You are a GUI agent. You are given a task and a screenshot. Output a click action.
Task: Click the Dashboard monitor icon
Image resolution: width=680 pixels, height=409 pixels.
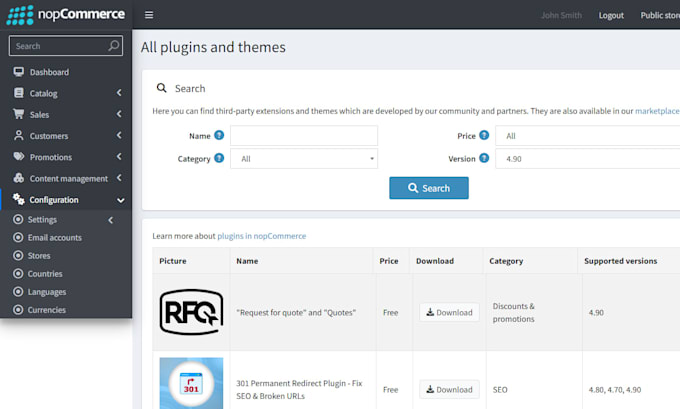pyautogui.click(x=18, y=72)
